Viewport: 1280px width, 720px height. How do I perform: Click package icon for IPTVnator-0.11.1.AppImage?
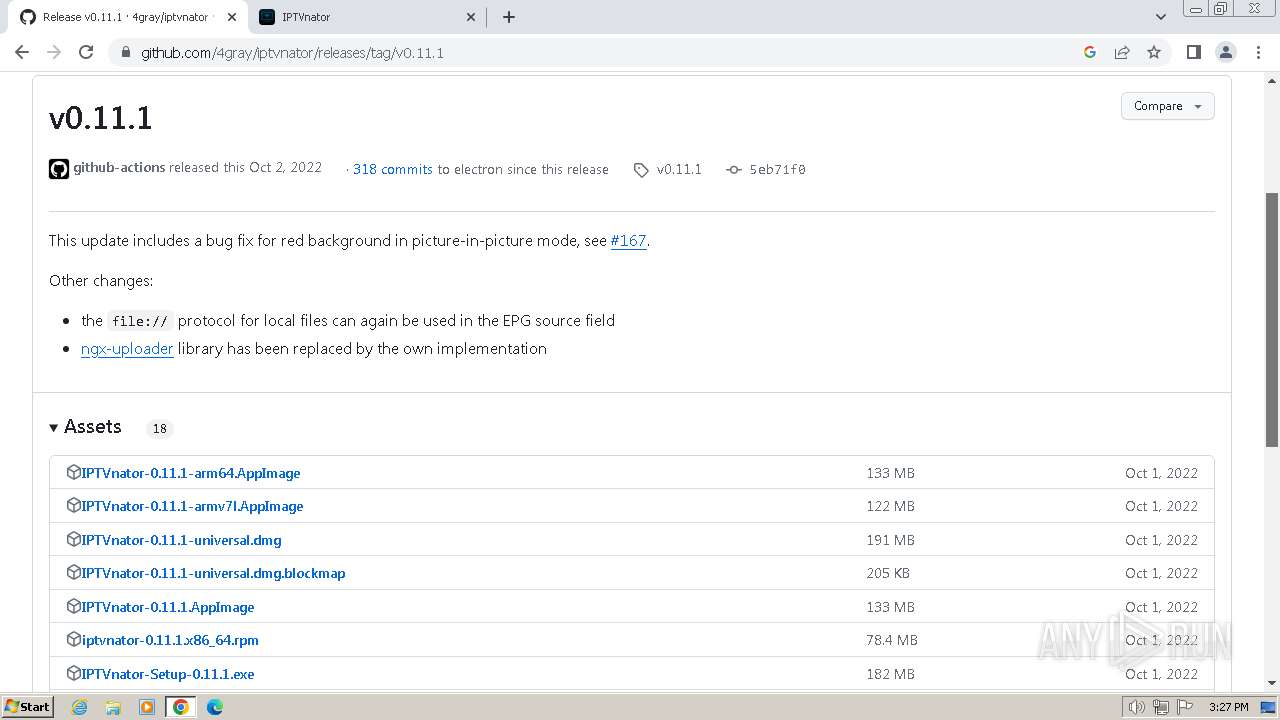[x=73, y=606]
